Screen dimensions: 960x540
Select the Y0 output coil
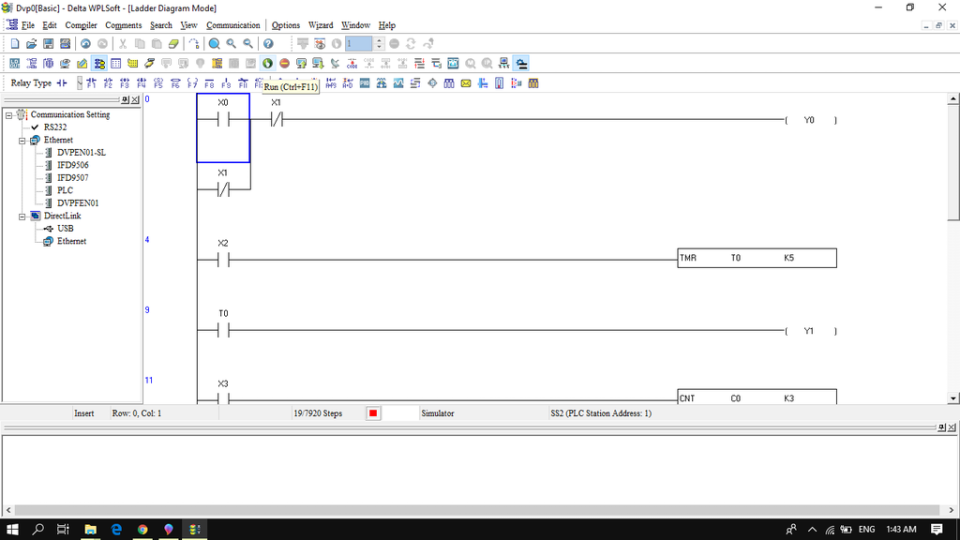point(811,120)
